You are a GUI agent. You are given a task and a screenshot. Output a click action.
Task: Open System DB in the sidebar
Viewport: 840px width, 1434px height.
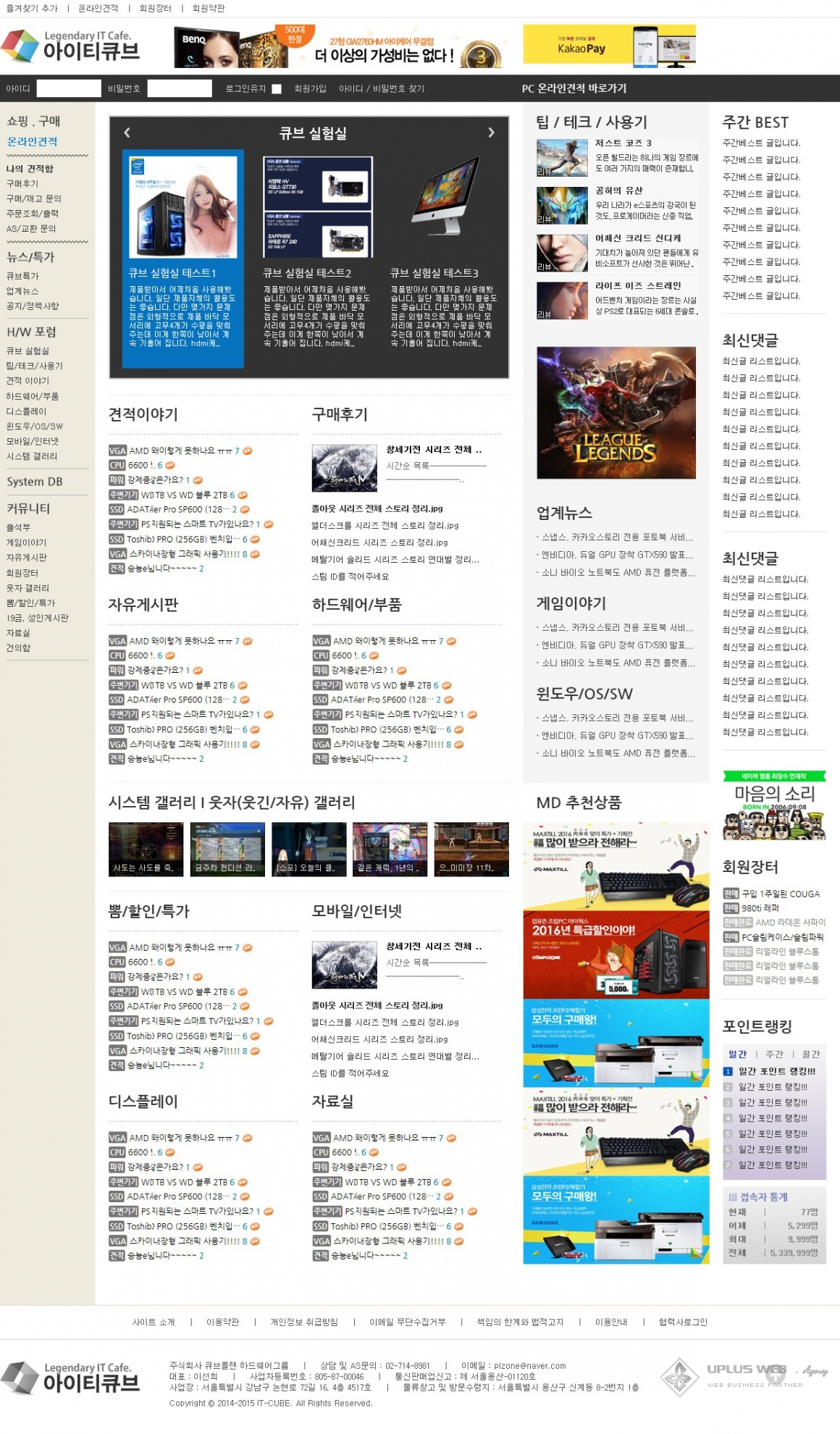tap(34, 482)
